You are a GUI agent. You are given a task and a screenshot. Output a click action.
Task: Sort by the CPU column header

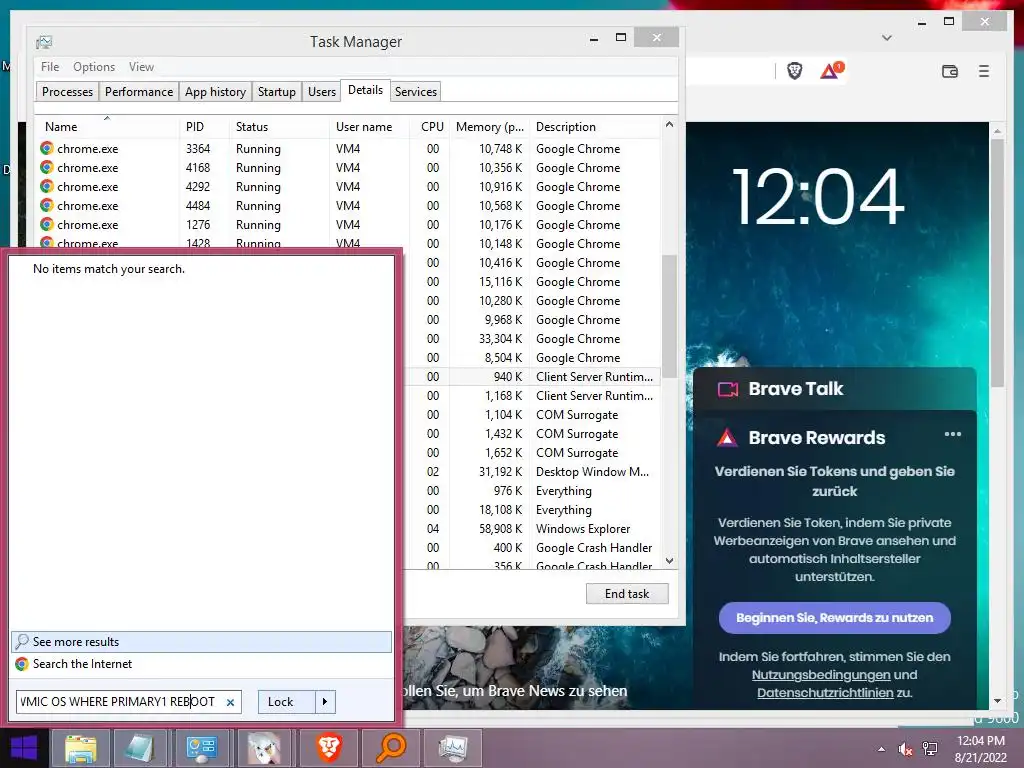[x=432, y=127]
